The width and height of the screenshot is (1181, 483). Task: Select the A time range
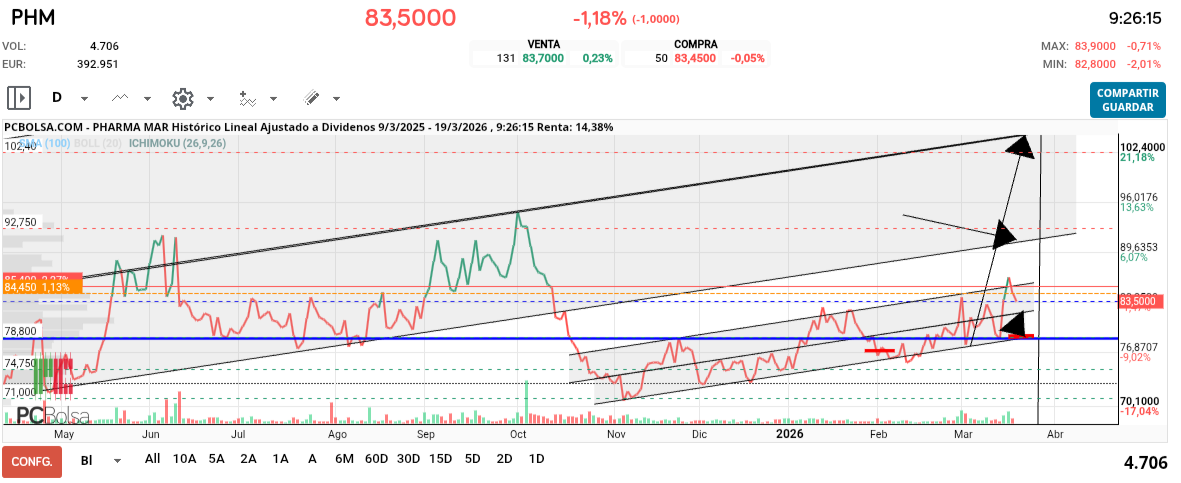(x=312, y=458)
